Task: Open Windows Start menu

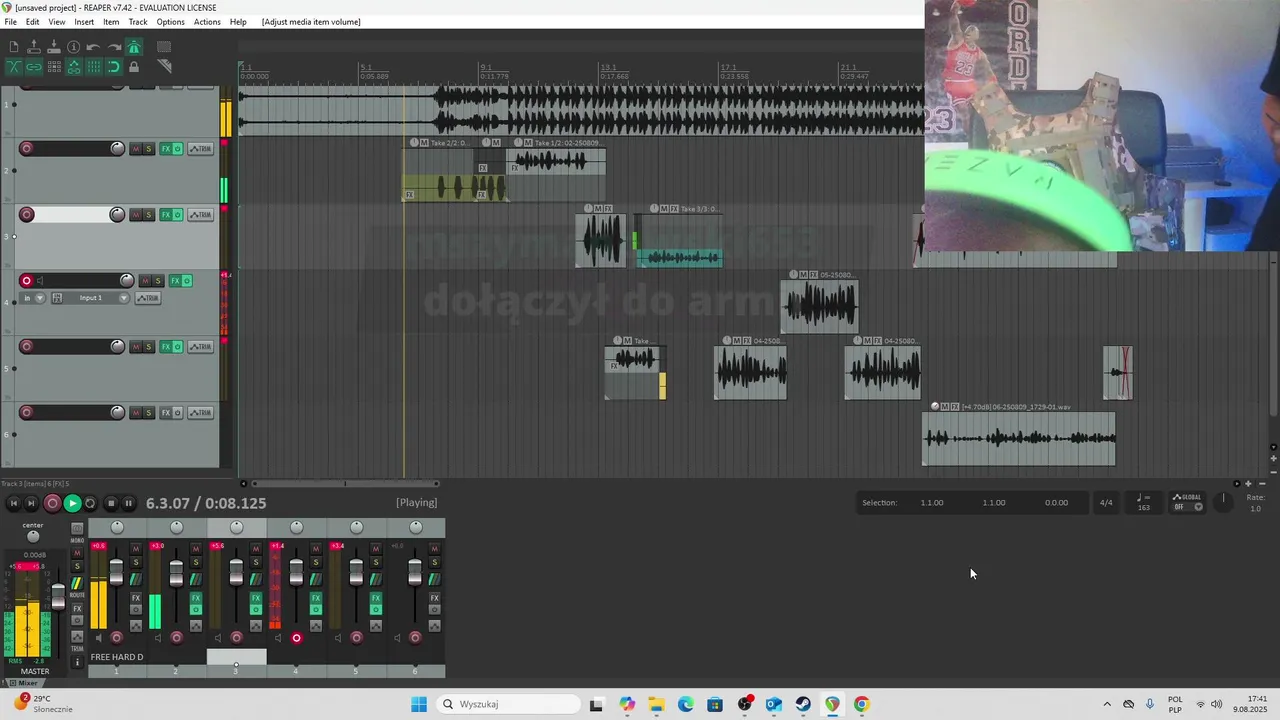Action: tap(419, 704)
